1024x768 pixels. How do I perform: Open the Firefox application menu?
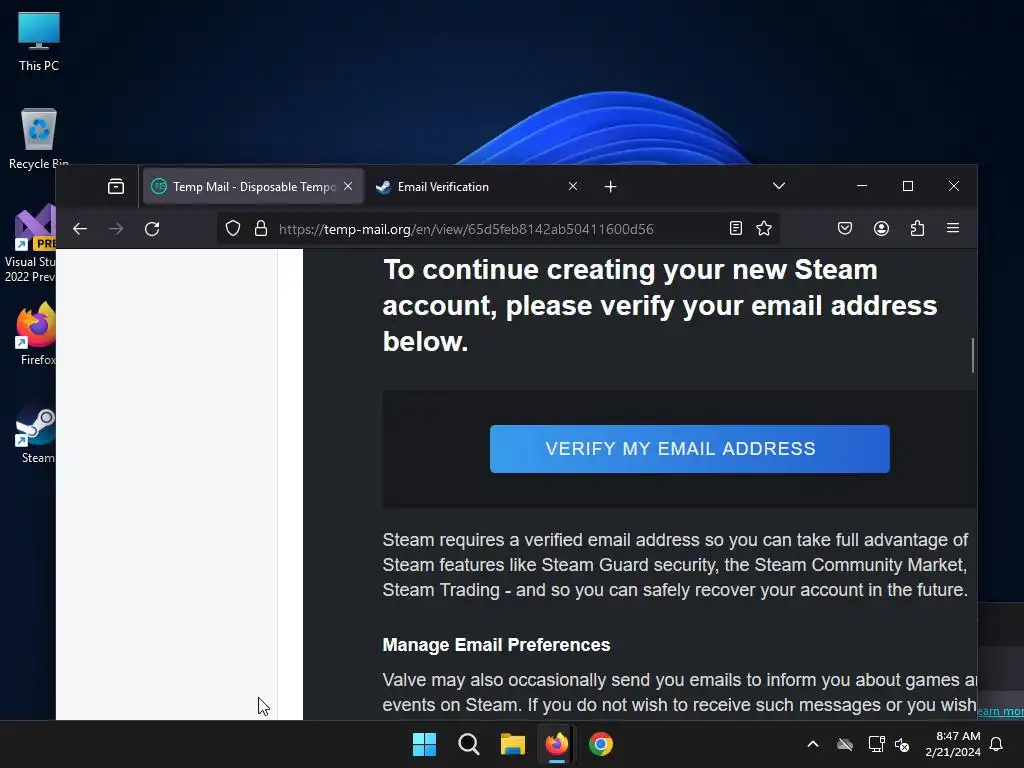953,229
